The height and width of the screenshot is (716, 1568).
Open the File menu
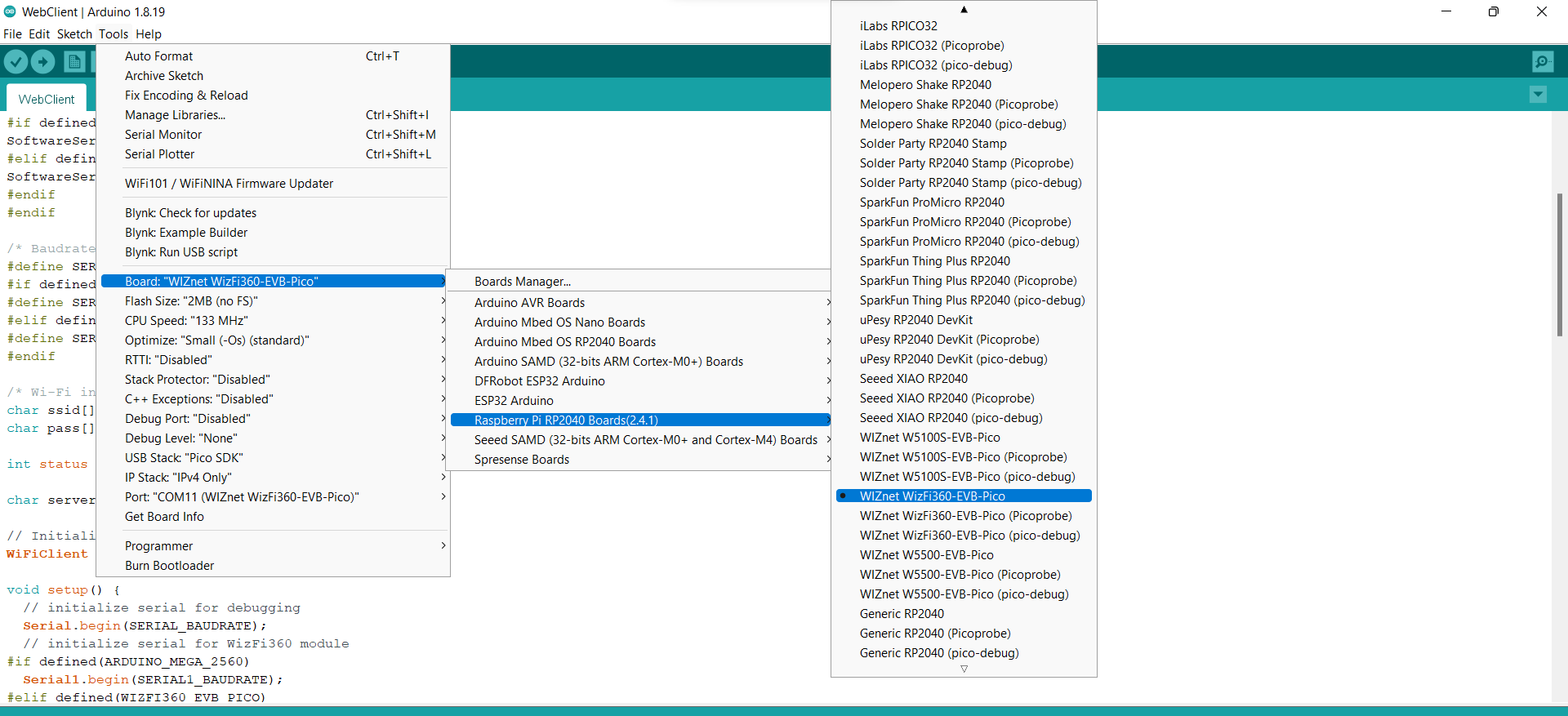coord(12,34)
